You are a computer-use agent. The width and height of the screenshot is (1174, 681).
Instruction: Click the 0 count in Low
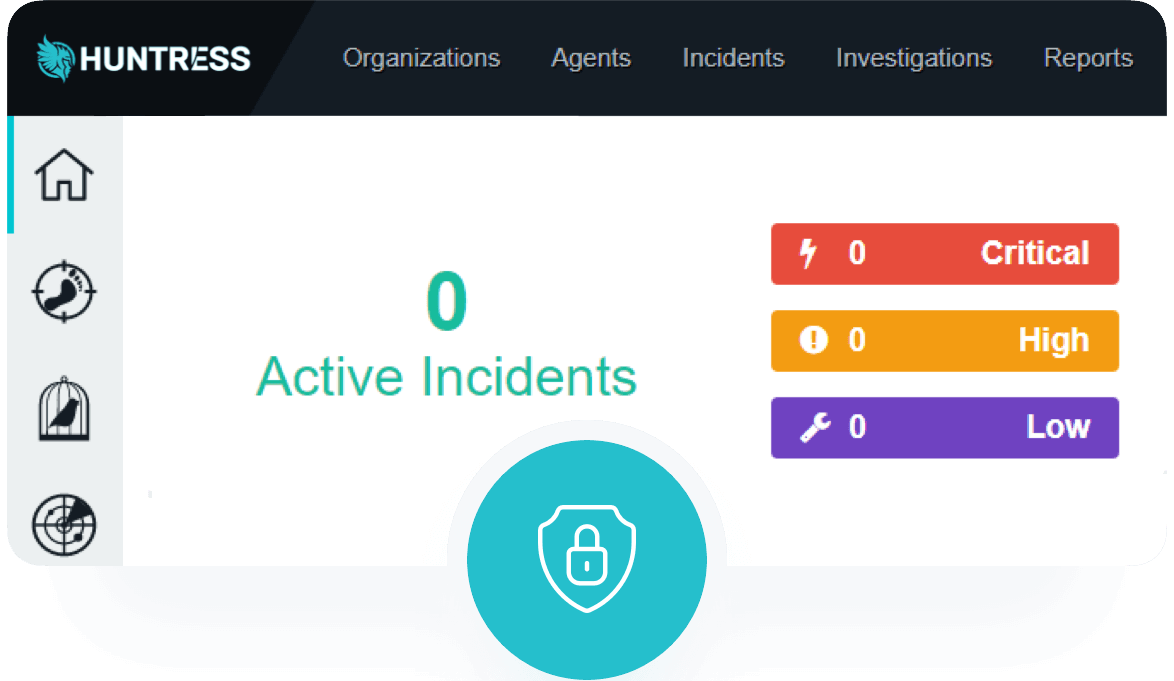coord(857,427)
